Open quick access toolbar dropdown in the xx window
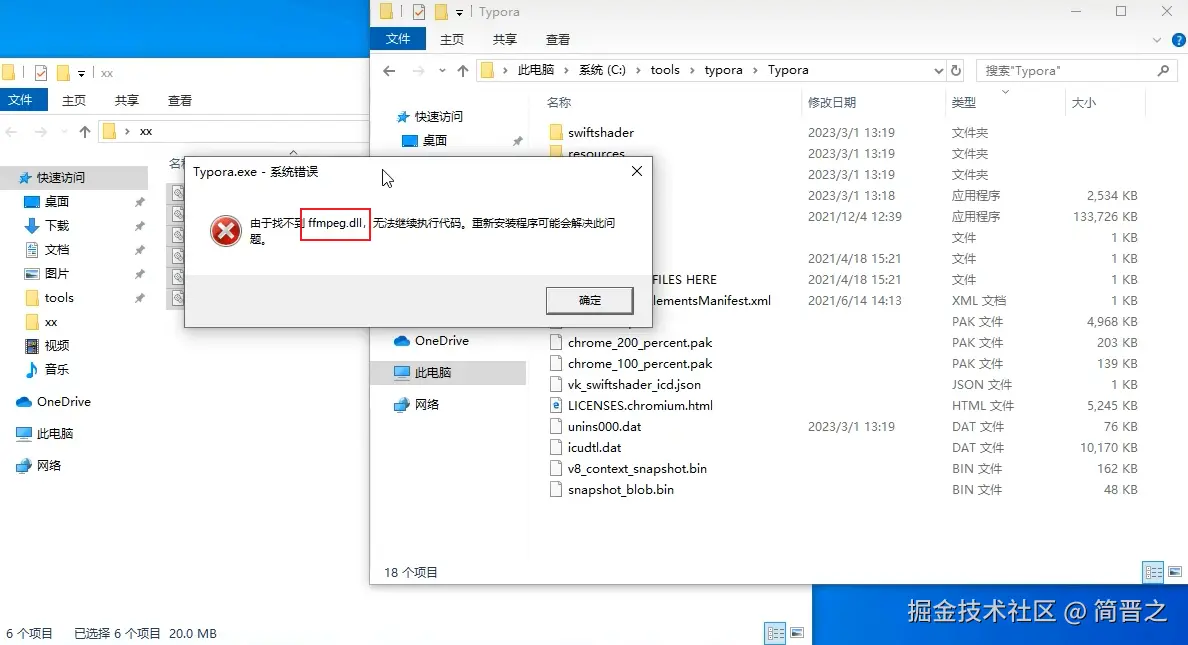1188x645 pixels. pyautogui.click(x=81, y=74)
